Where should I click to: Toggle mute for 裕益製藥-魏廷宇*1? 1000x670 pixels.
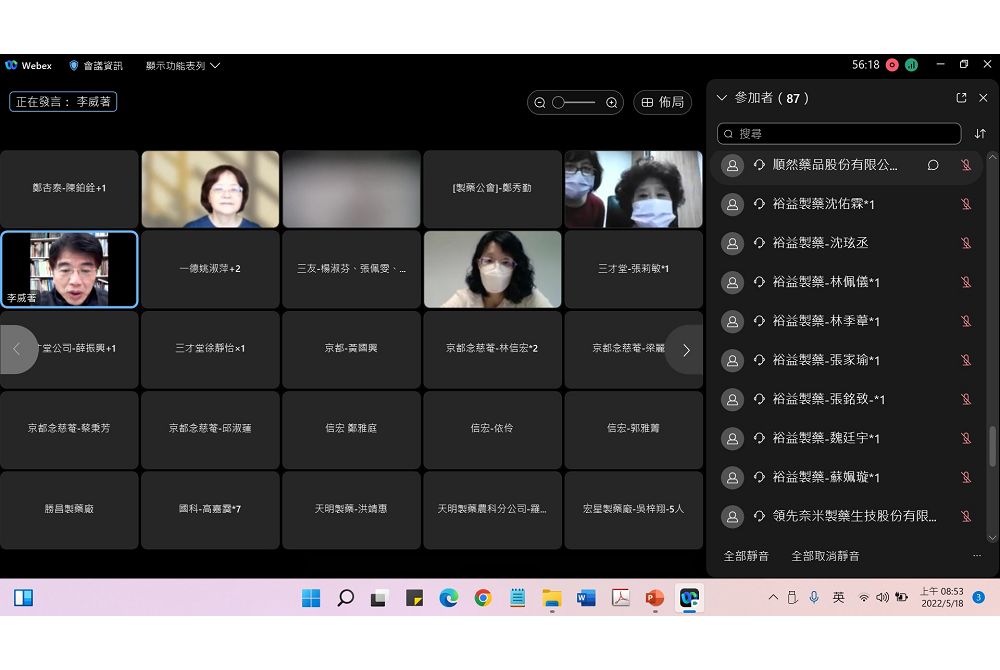966,438
